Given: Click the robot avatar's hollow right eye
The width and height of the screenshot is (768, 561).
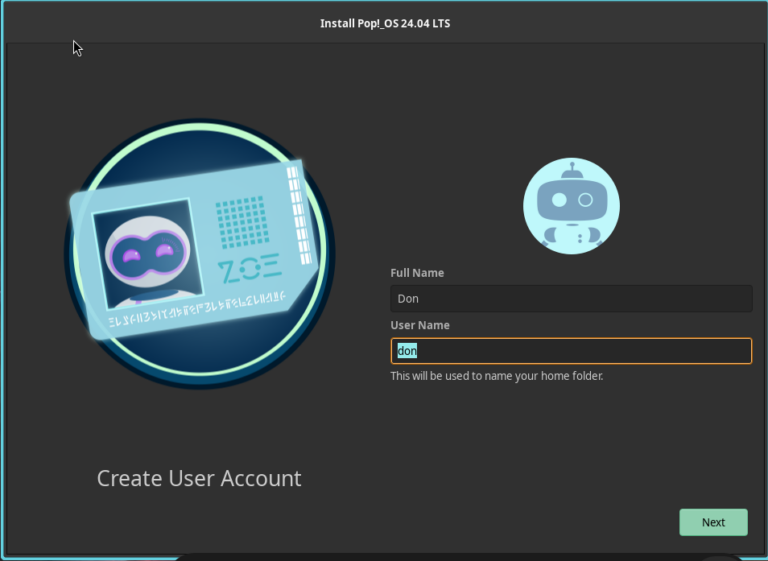Looking at the screenshot, I should click(586, 200).
